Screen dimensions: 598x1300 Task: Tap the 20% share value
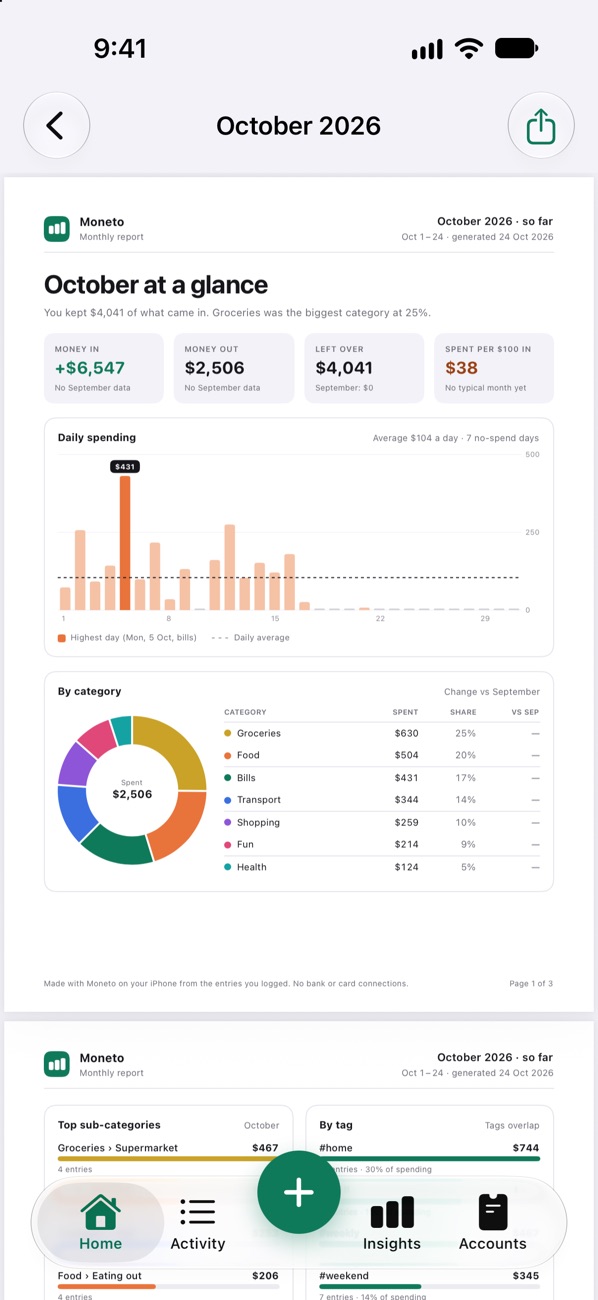[x=466, y=756]
